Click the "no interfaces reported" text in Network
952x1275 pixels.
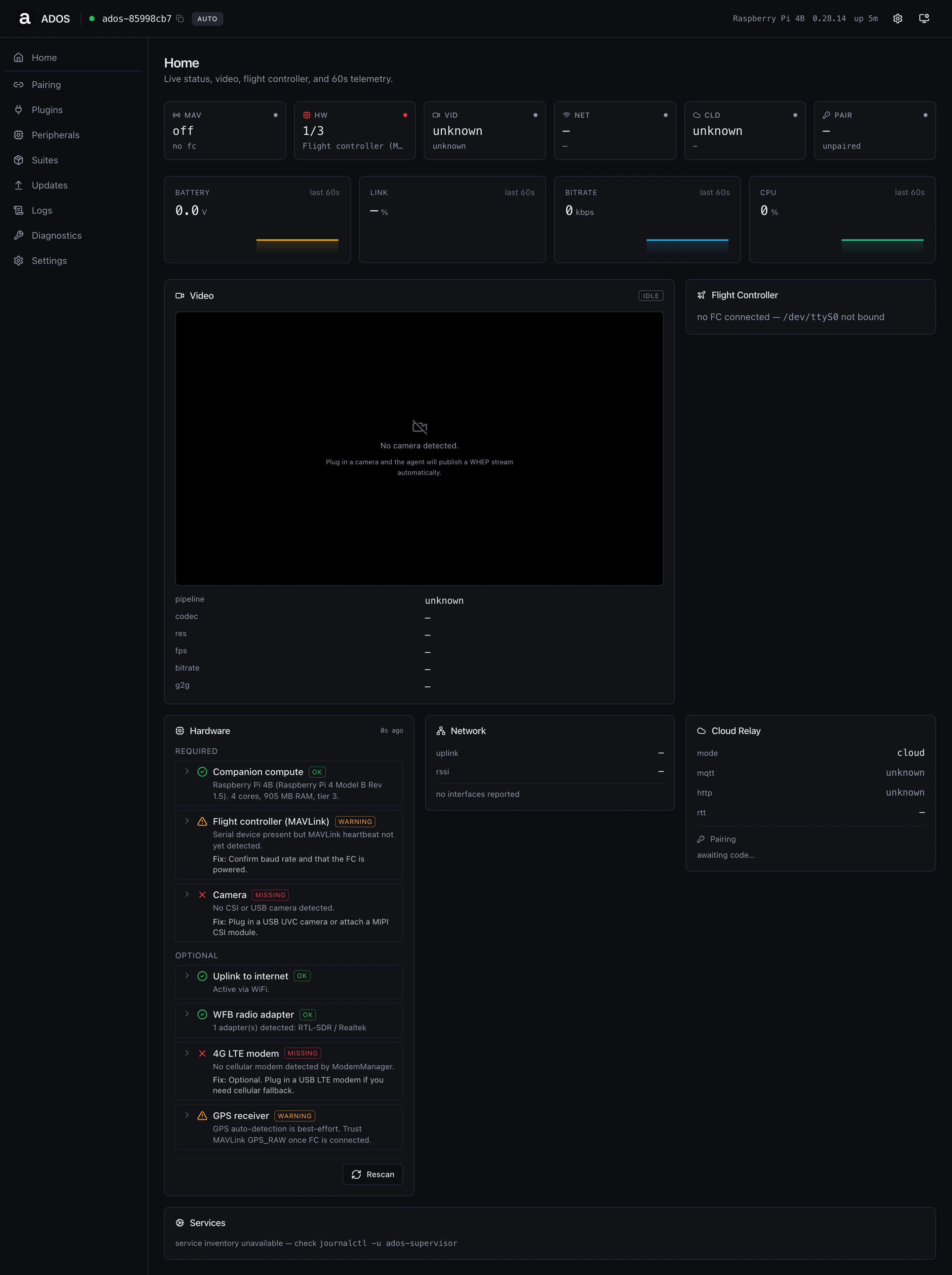coord(478,794)
